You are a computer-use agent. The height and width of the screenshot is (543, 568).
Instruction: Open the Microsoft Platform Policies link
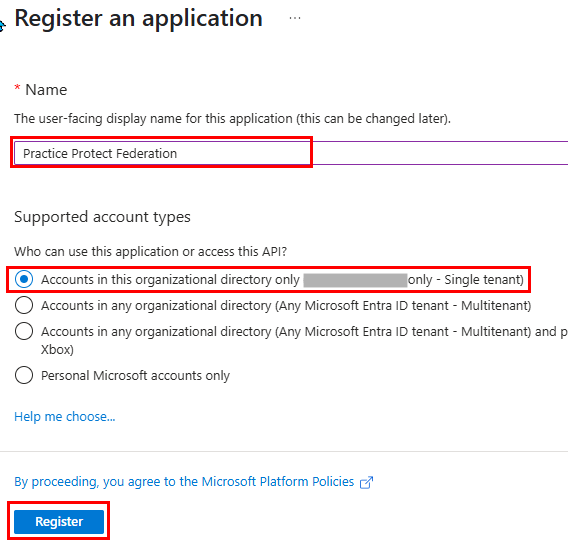point(184,482)
